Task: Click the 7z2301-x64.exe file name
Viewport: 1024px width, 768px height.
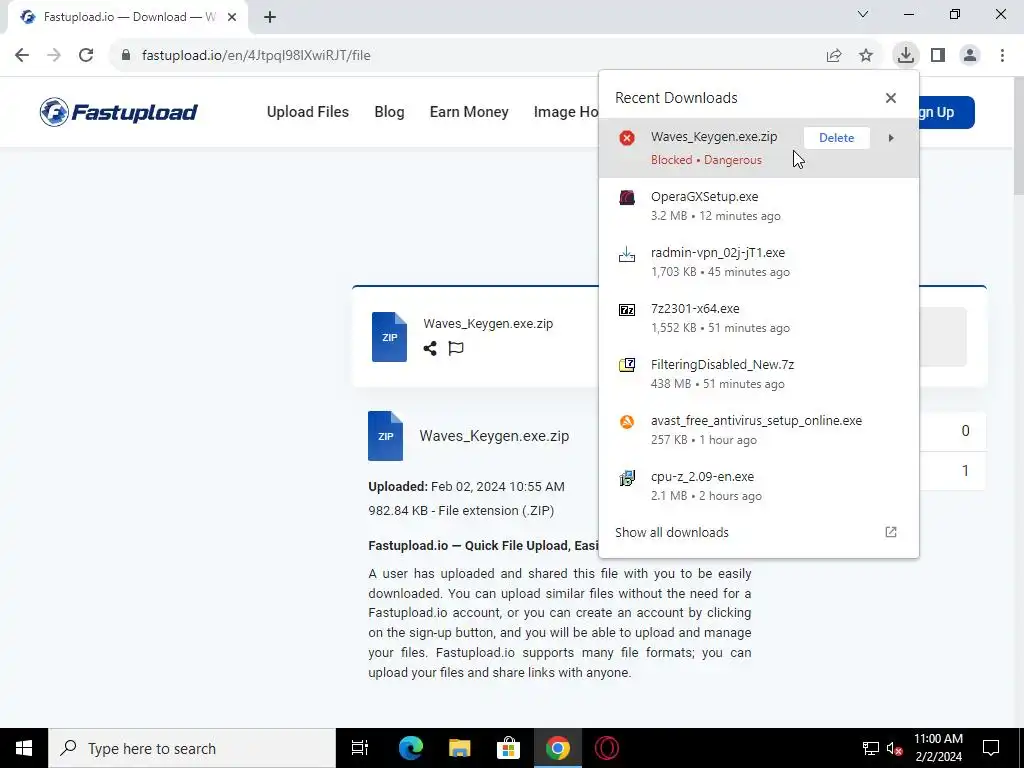Action: pyautogui.click(x=695, y=308)
